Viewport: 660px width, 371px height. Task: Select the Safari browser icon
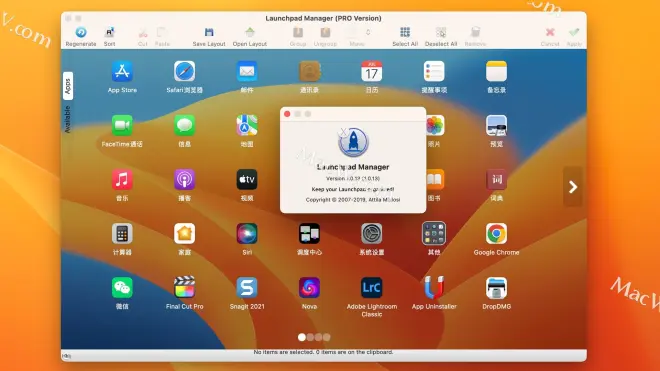184,71
